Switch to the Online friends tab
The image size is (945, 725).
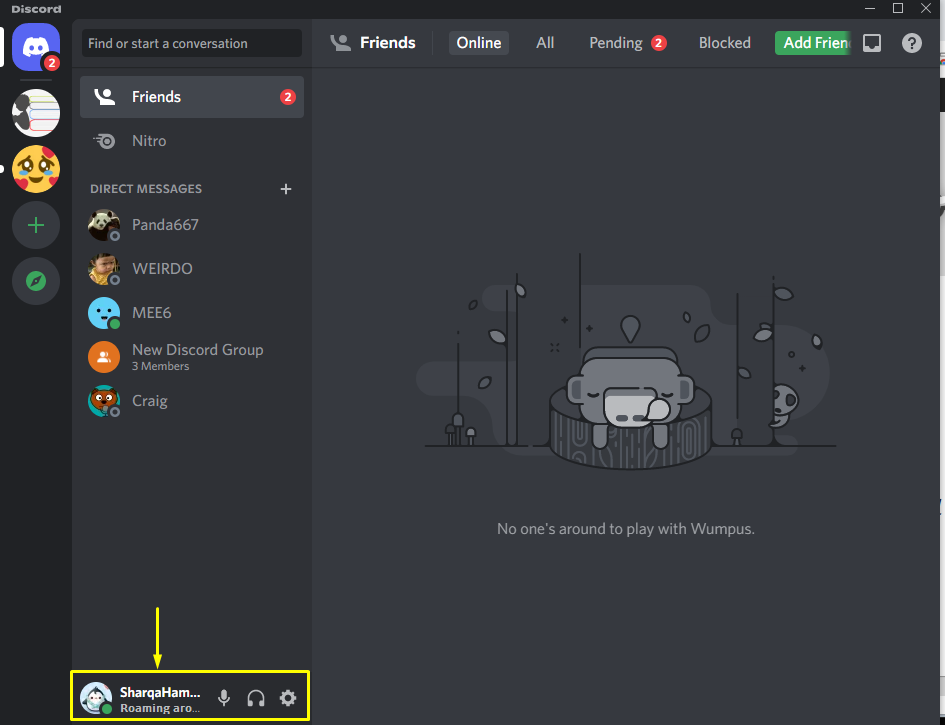pos(479,43)
